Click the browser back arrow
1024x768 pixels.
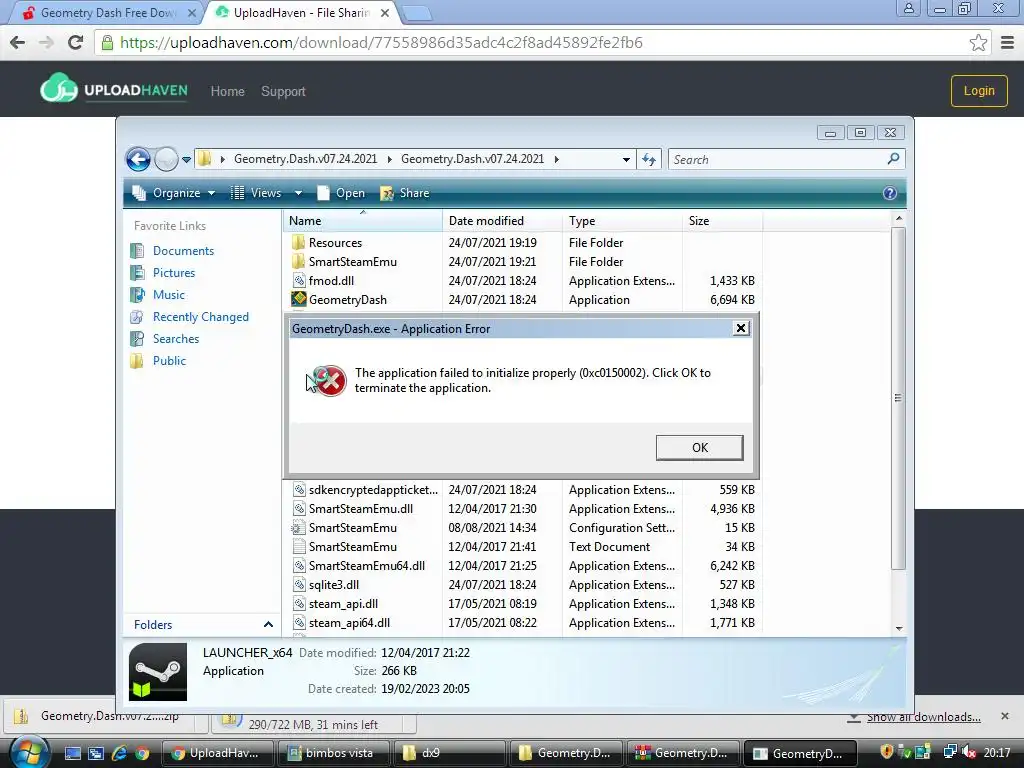18,42
